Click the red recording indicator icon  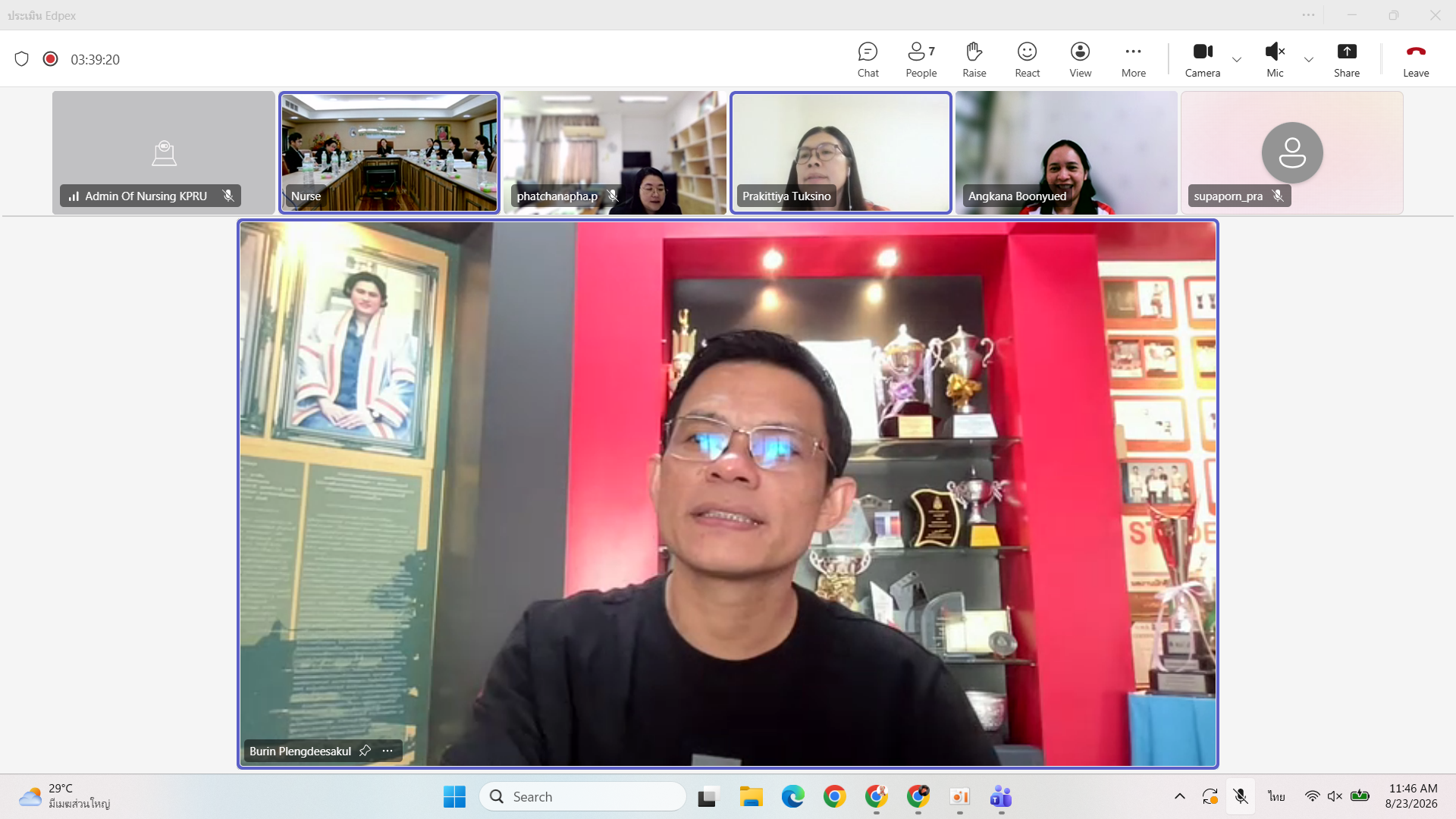[50, 59]
